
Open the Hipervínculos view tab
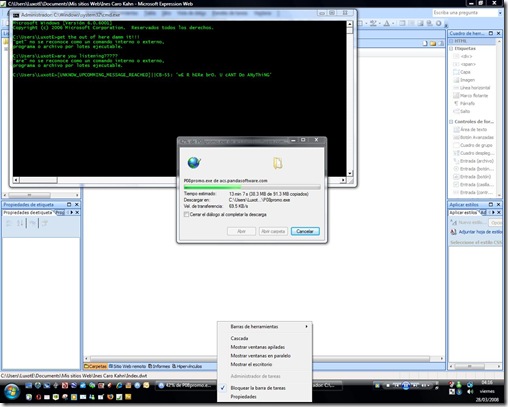pos(187,366)
